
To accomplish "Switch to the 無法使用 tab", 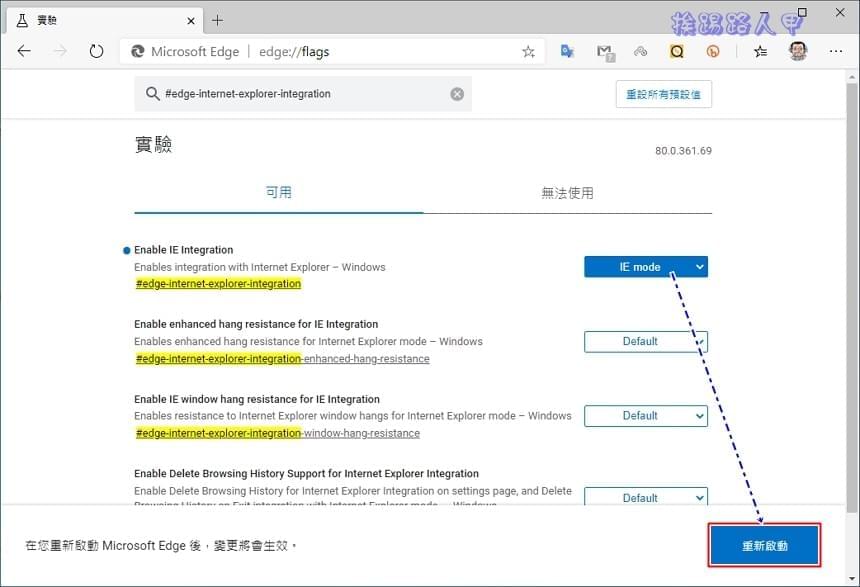I will [568, 193].
